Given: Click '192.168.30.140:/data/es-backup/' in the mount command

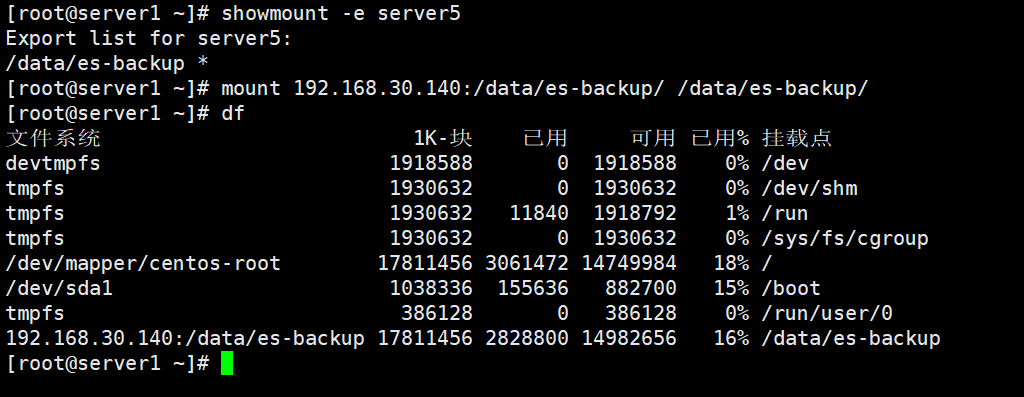Looking at the screenshot, I should pyautogui.click(x=479, y=88).
